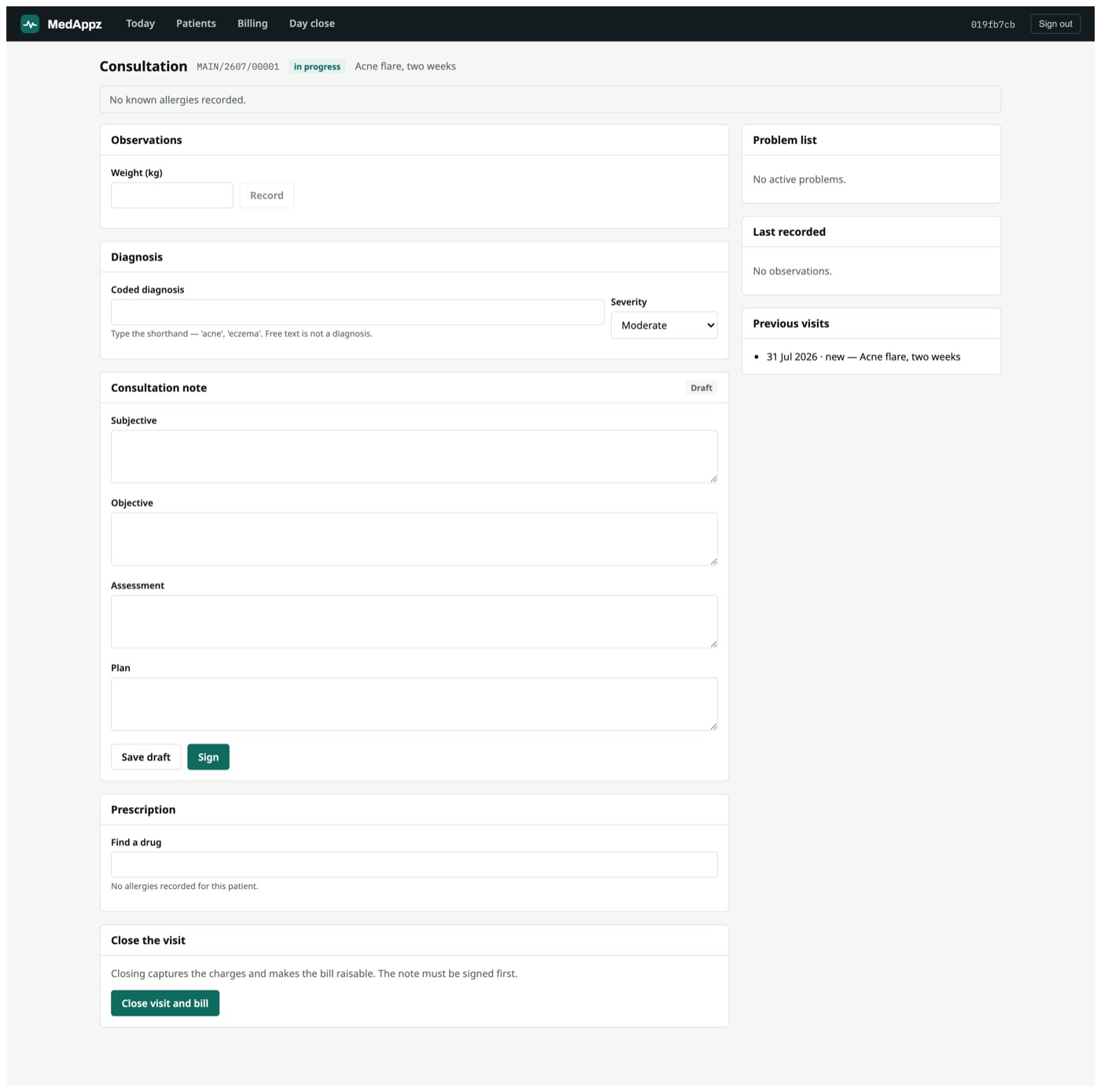Click 'No active problems.' text
Screen dimensions: 1101x1092
point(799,179)
